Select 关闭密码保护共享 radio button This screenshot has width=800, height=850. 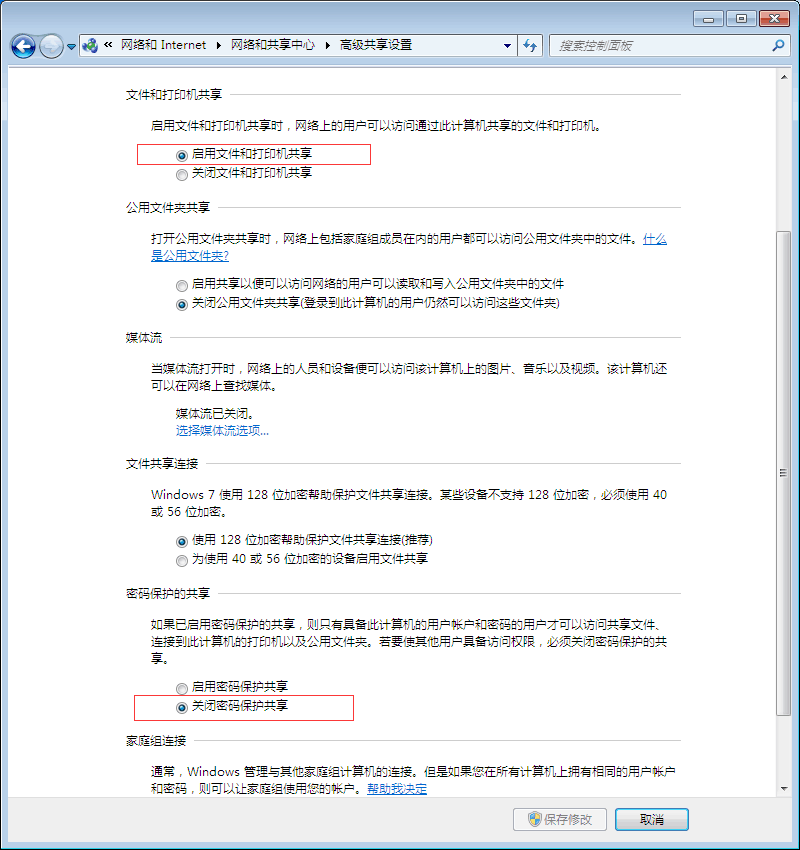(182, 707)
